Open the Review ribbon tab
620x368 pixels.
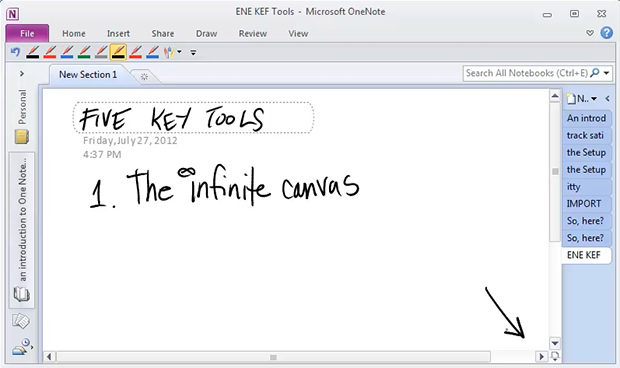click(x=253, y=34)
